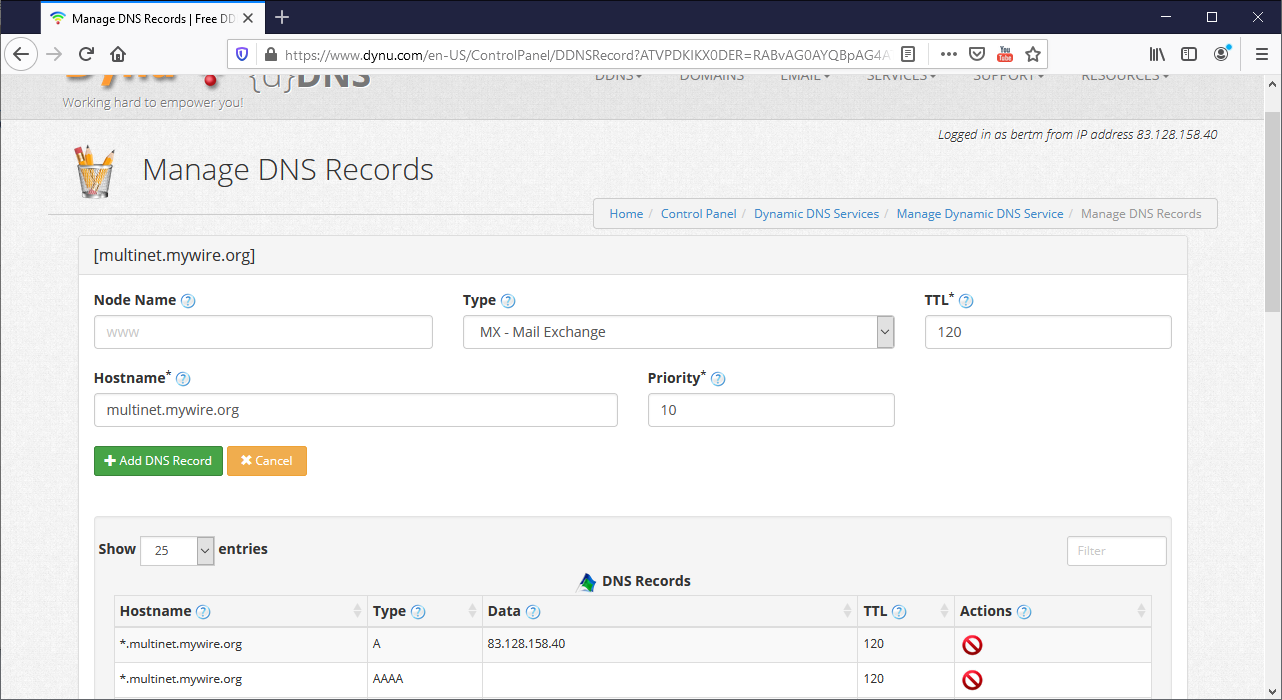Click the help icon next to TTL field label
1282x700 pixels.
coord(966,301)
